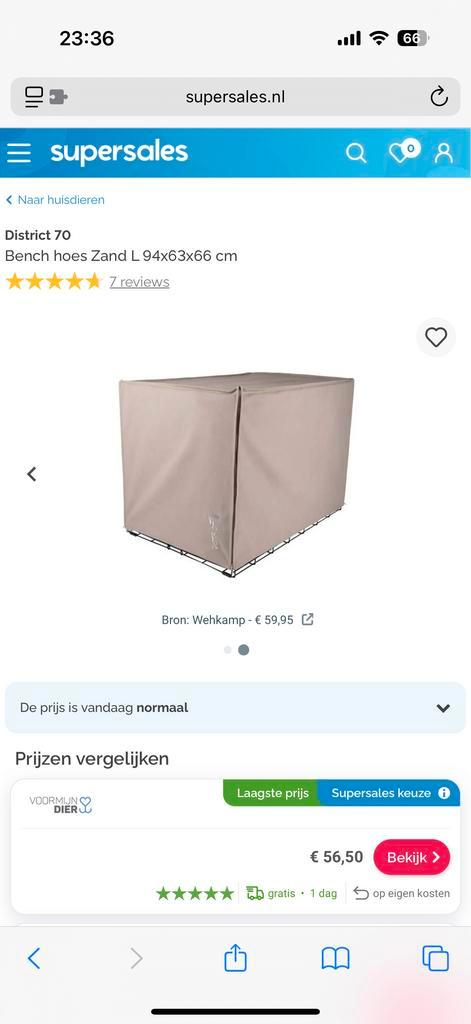The image size is (471, 1024).
Task: Open the user account icon
Action: point(444,153)
